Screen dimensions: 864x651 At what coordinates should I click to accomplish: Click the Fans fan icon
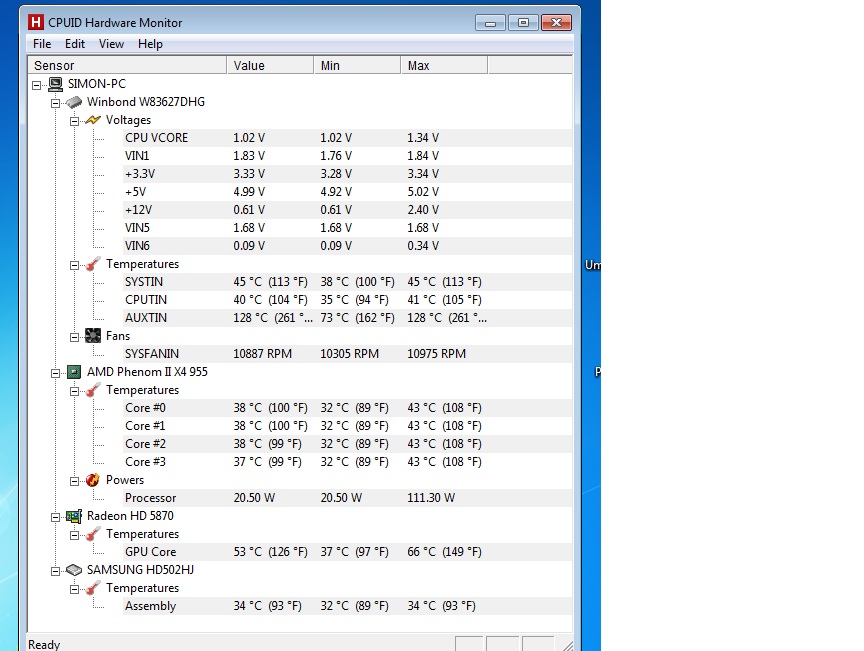[x=93, y=336]
